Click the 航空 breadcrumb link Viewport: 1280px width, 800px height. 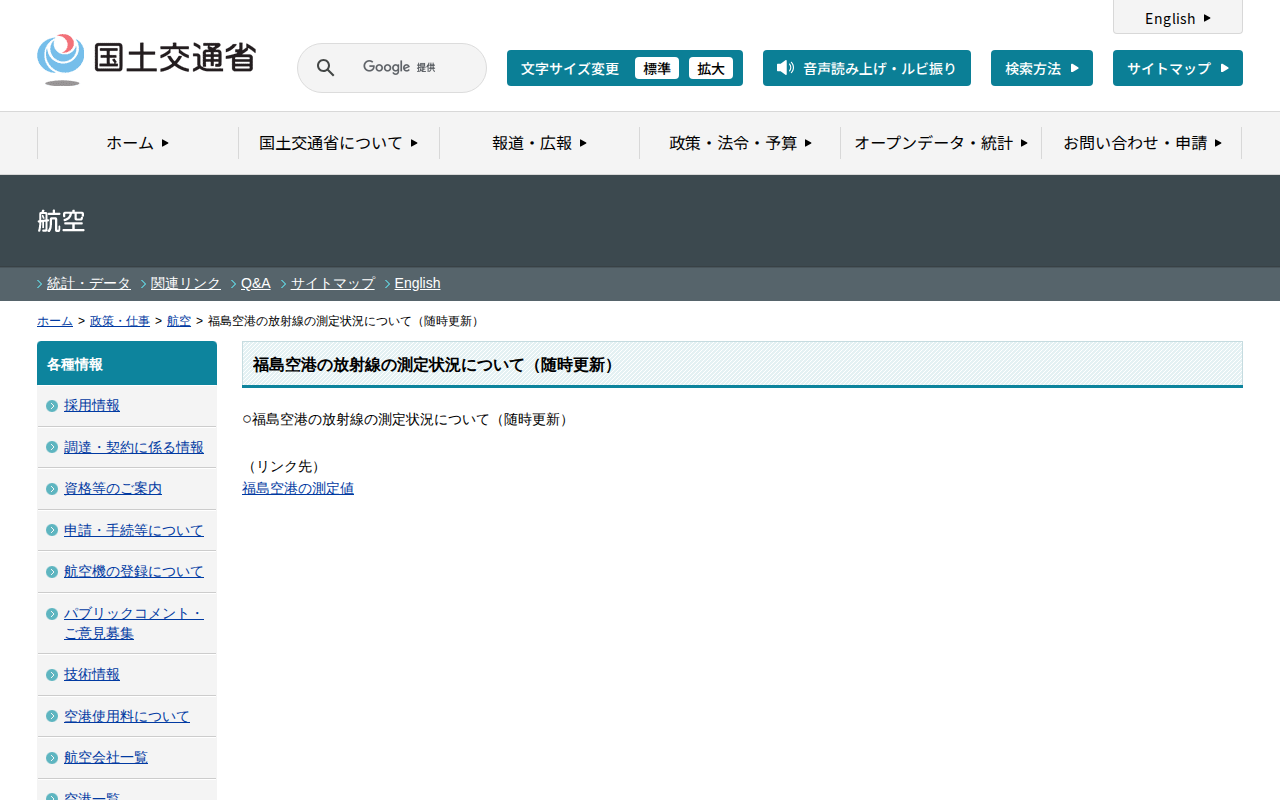click(179, 321)
